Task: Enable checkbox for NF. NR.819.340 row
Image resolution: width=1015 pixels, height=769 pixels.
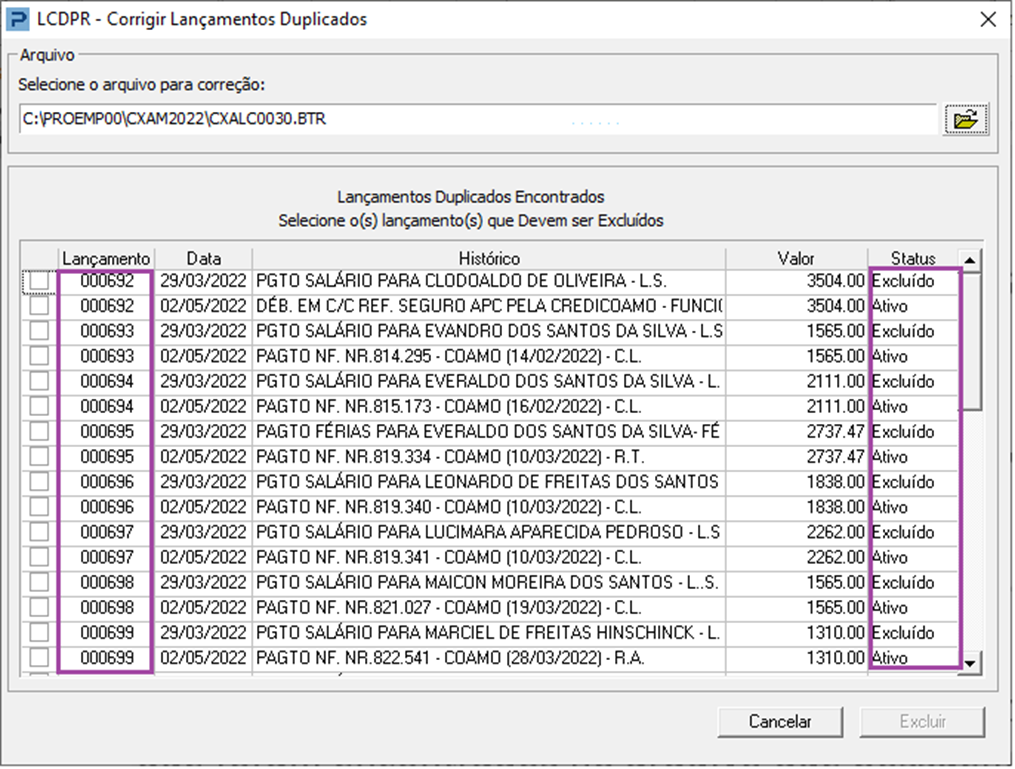Action: [39, 507]
